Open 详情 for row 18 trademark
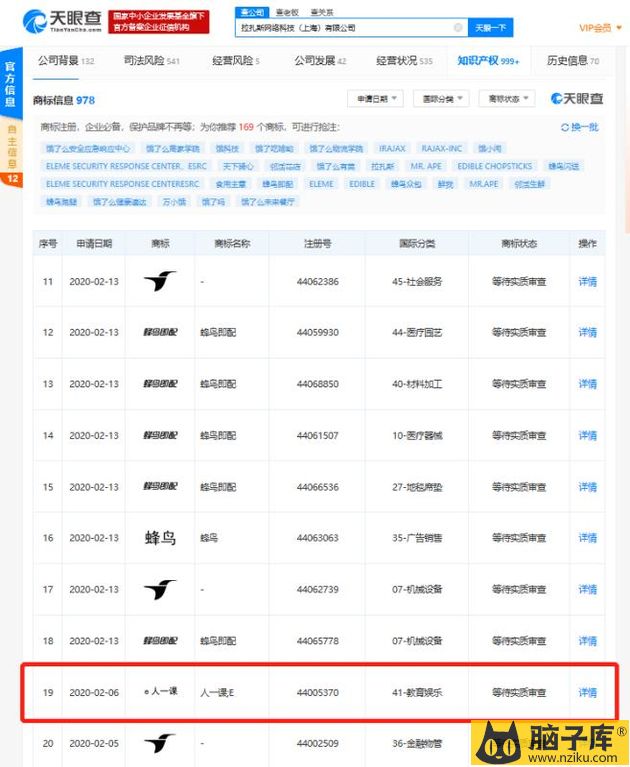The height and width of the screenshot is (767, 630). pos(587,641)
